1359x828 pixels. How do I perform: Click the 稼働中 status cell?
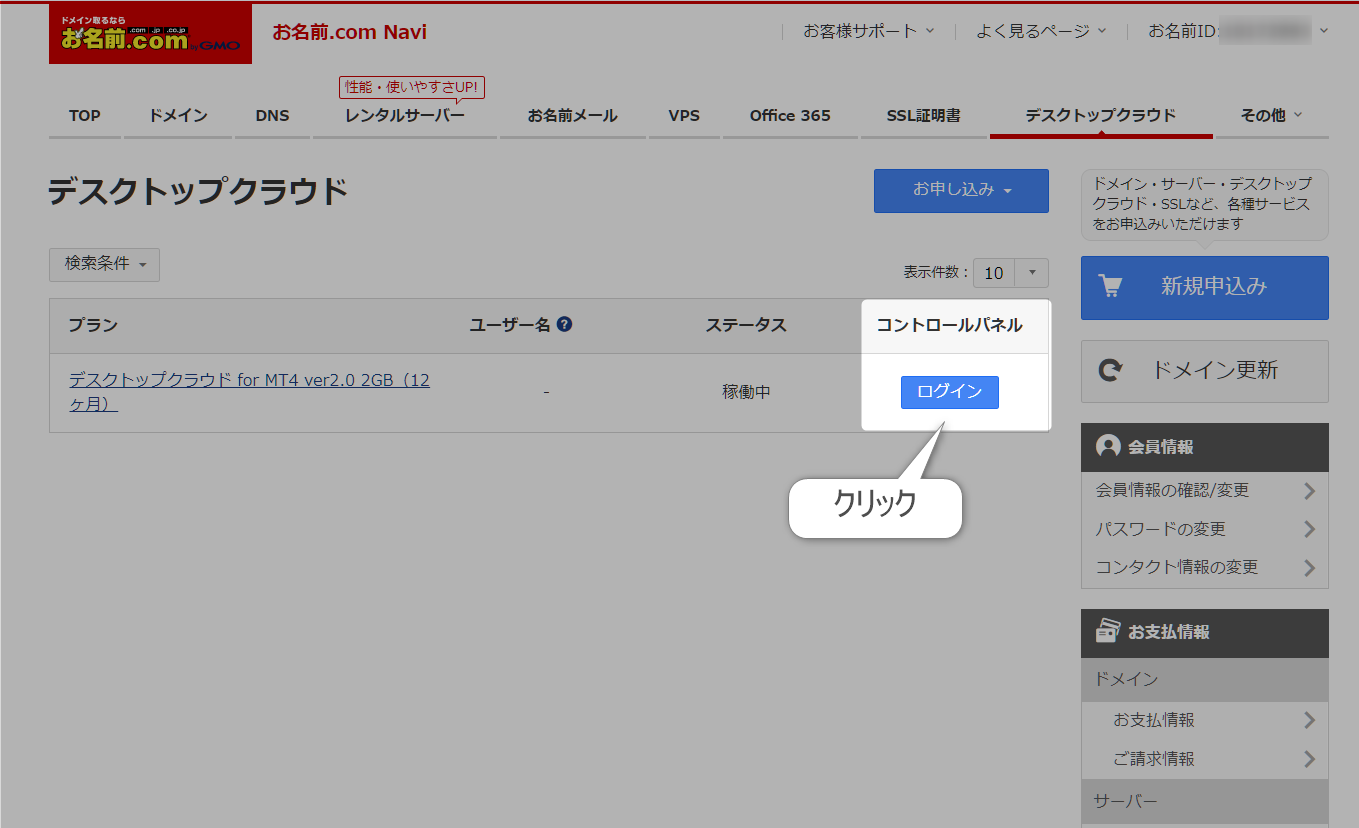click(746, 393)
